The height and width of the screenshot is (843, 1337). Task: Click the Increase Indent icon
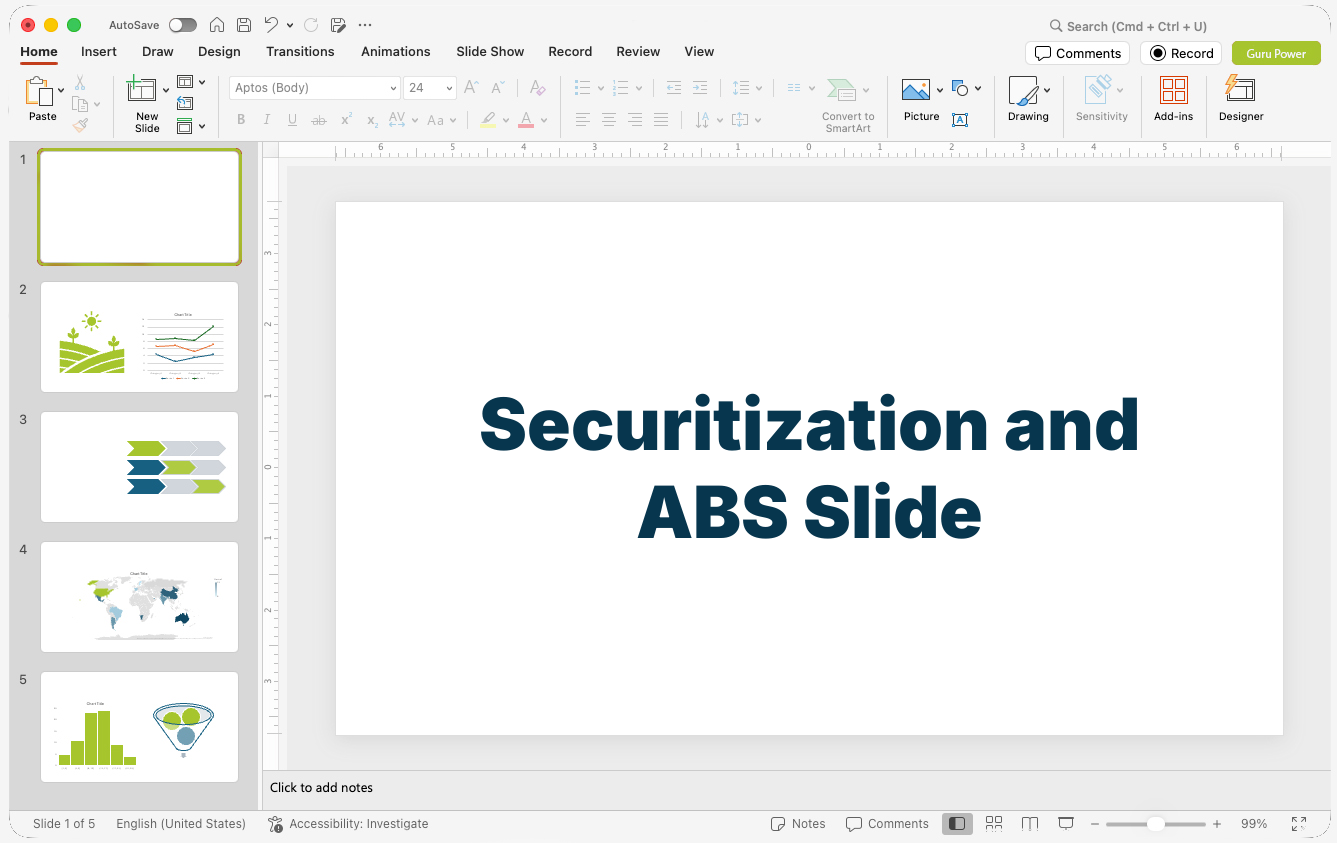(x=700, y=88)
